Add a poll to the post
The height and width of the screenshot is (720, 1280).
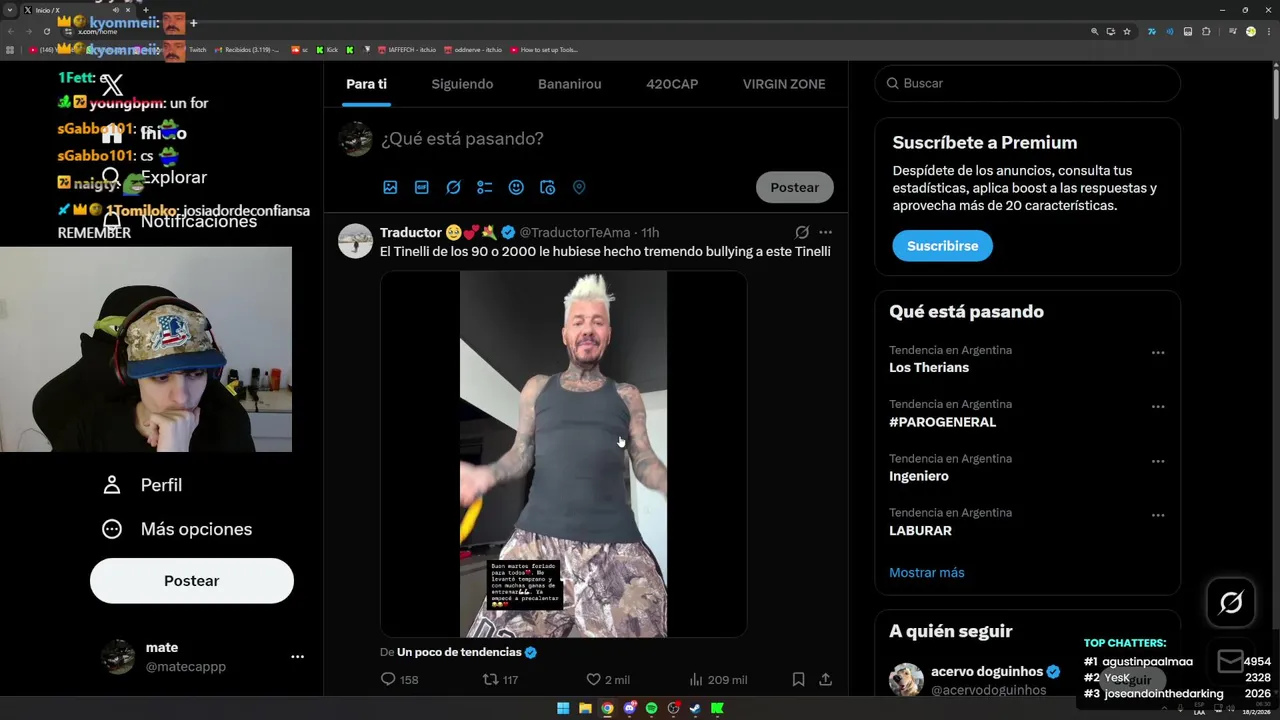coord(485,187)
